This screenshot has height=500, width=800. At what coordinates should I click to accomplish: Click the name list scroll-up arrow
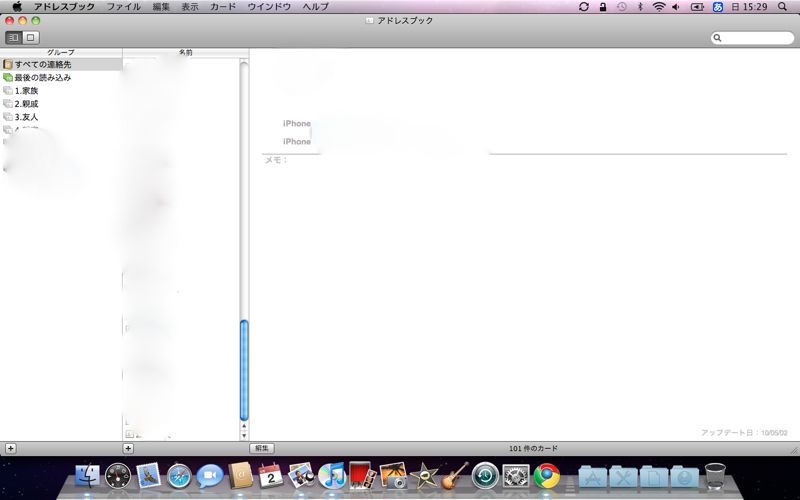coord(244,426)
